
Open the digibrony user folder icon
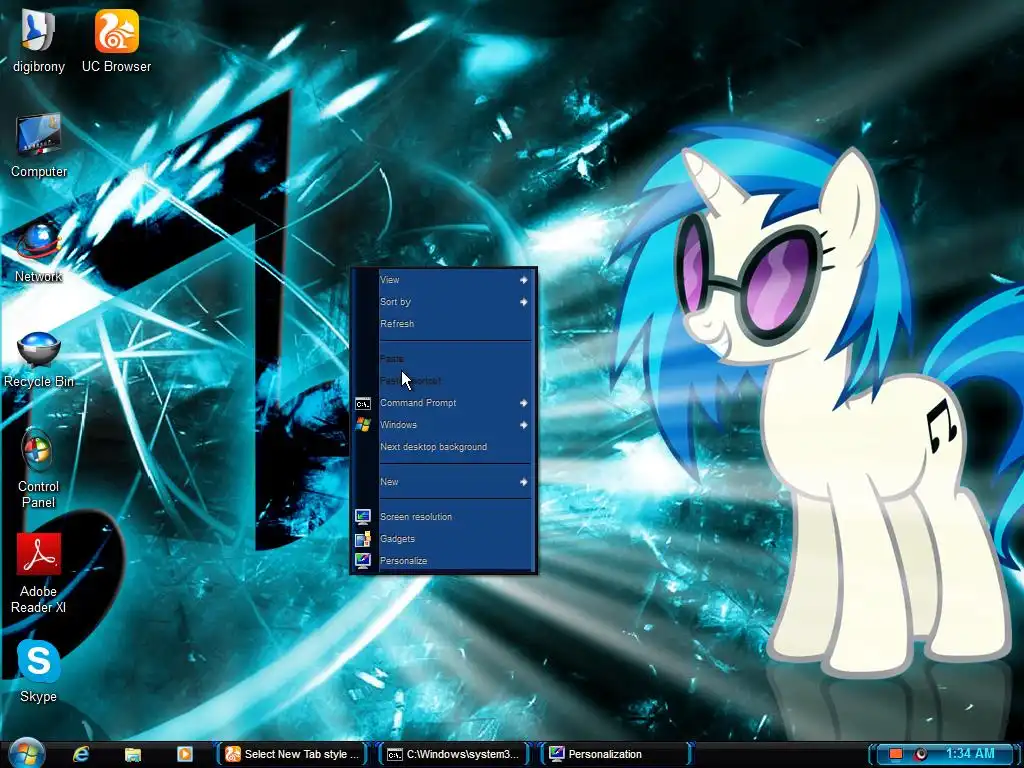pyautogui.click(x=38, y=31)
